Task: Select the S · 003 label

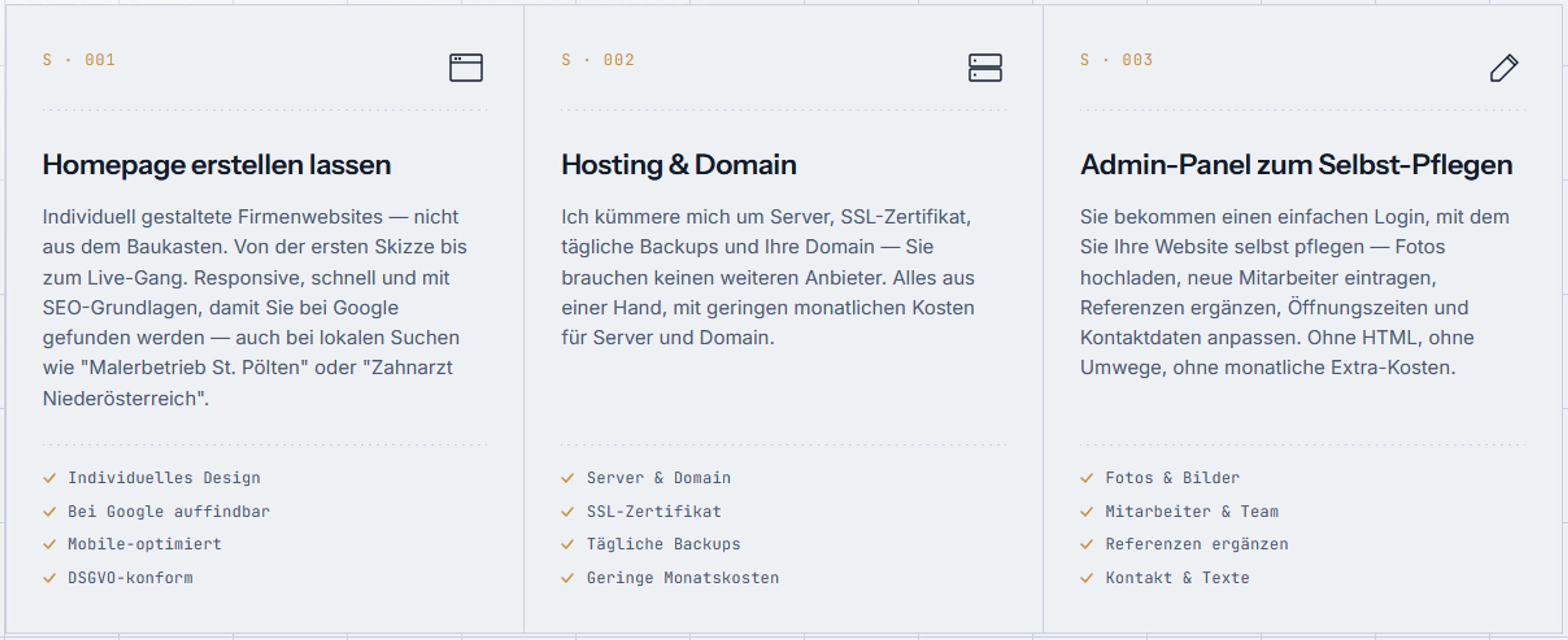Action: (x=1116, y=60)
